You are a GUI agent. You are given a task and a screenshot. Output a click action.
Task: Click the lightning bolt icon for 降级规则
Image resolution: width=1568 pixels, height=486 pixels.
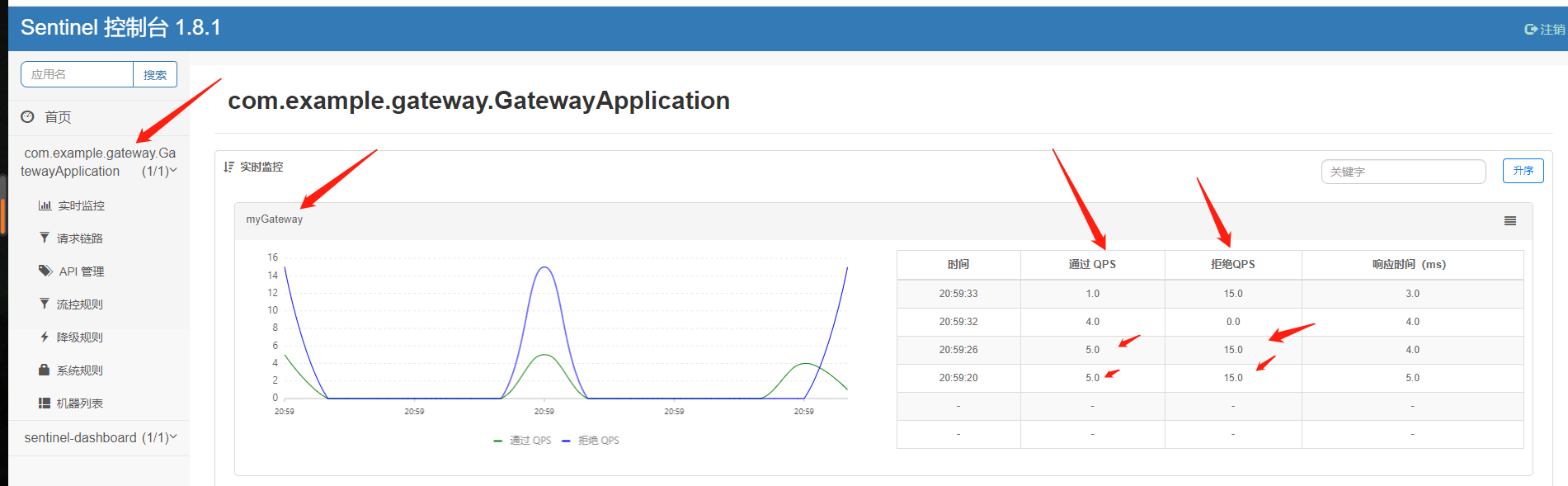click(x=45, y=337)
